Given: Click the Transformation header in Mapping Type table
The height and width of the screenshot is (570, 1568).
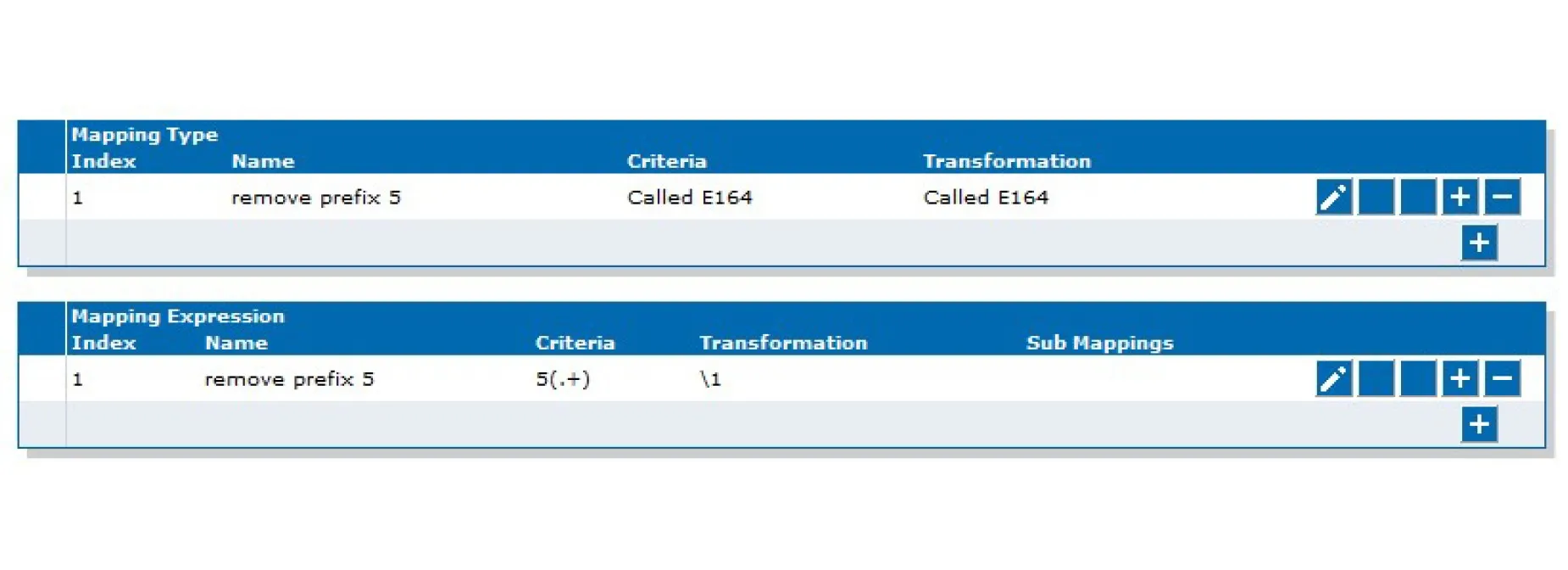Looking at the screenshot, I should 1006,161.
